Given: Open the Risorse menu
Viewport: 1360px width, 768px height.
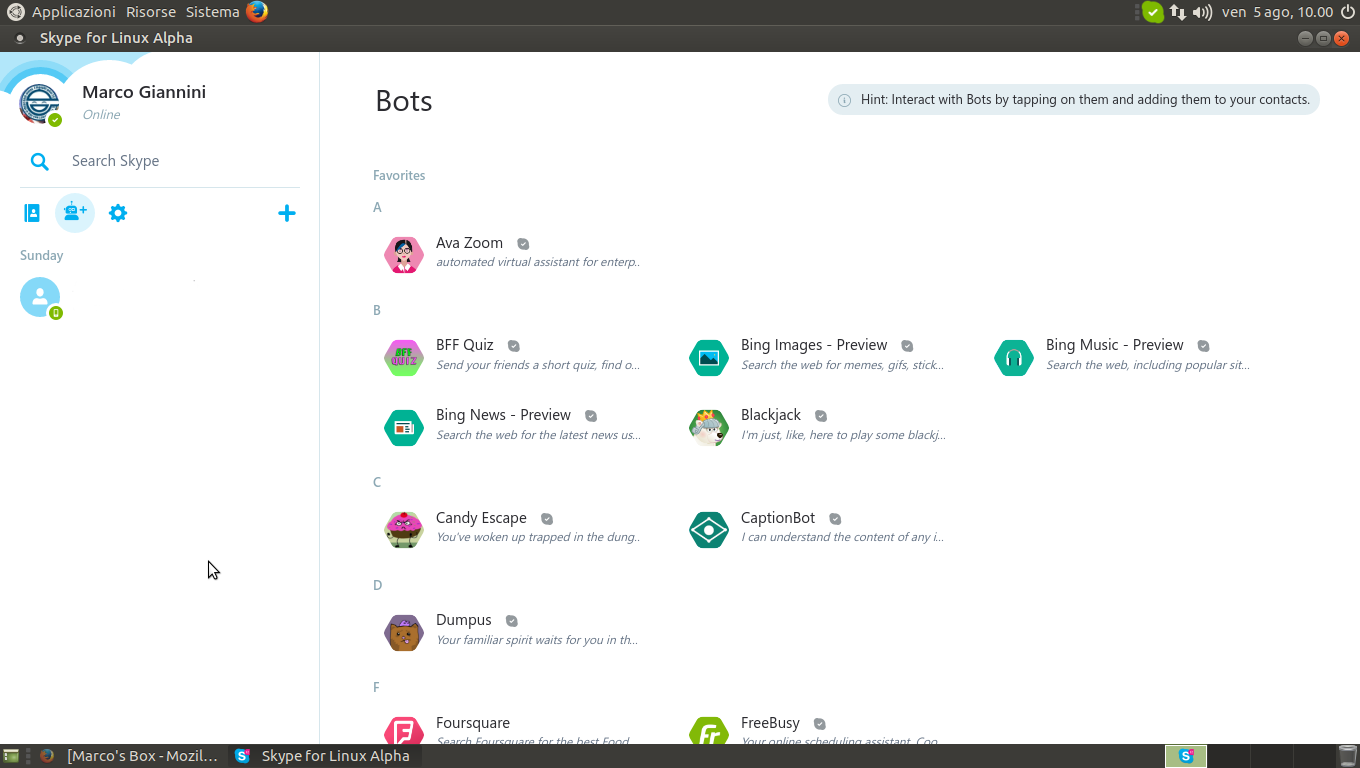Looking at the screenshot, I should [x=151, y=12].
